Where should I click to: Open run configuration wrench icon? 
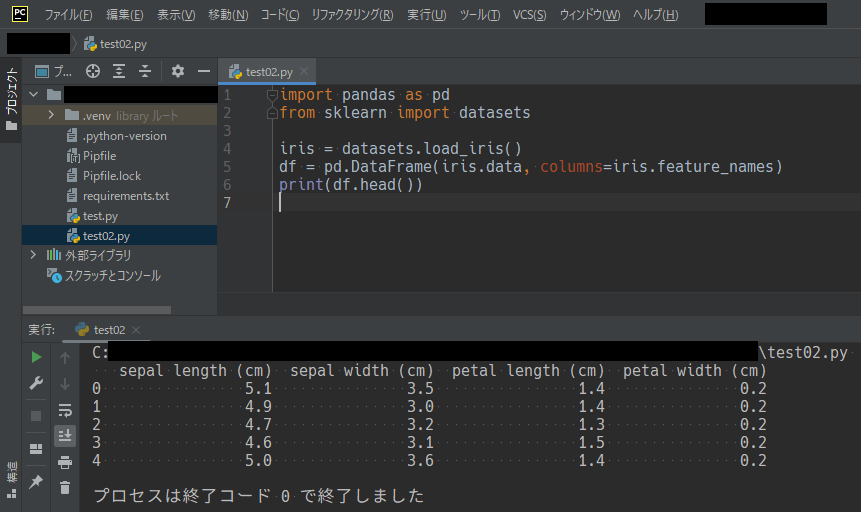pos(36,382)
